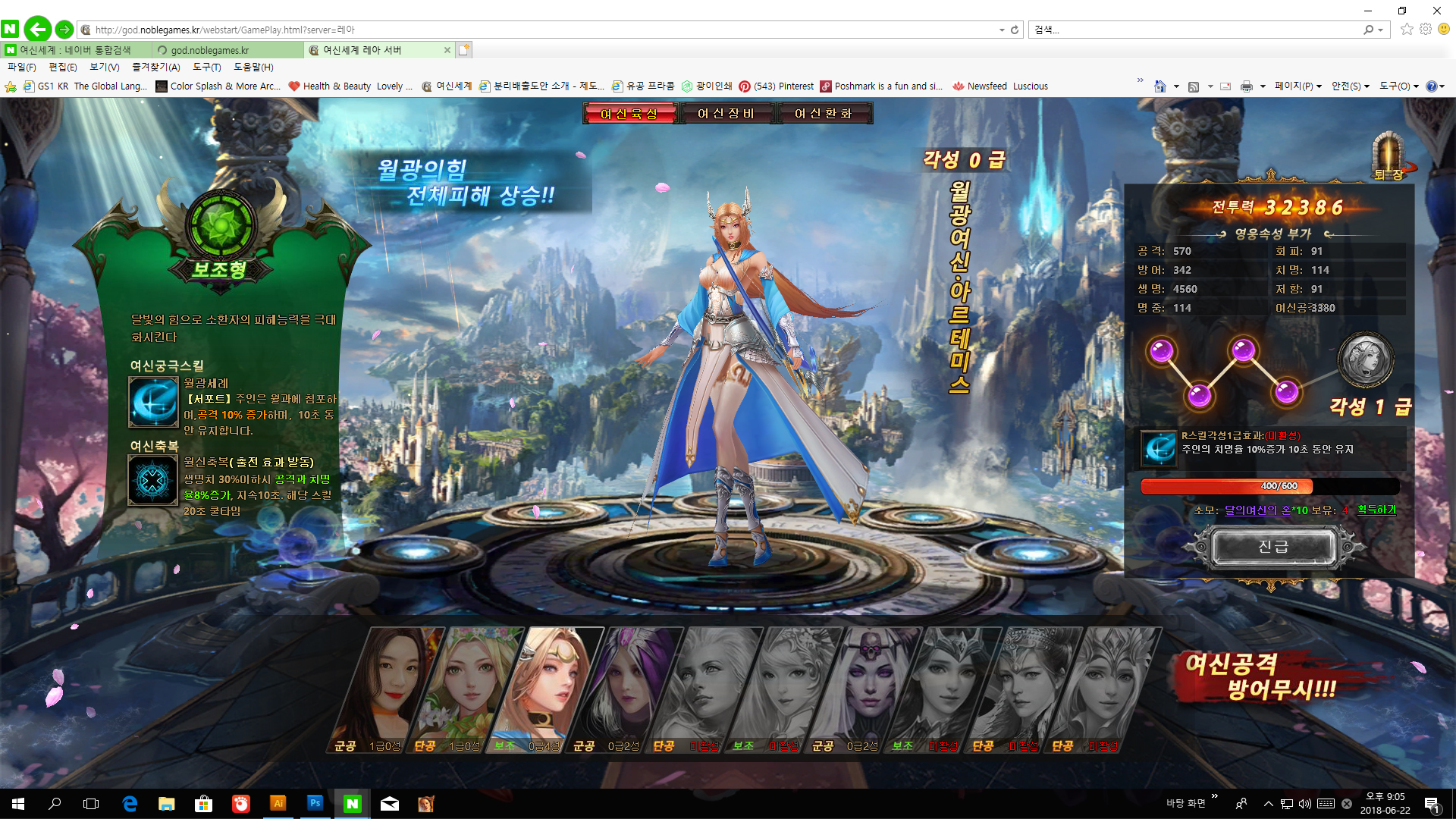Open the address bar history dropdown arrow
The height and width of the screenshot is (819, 1456).
1002,30
